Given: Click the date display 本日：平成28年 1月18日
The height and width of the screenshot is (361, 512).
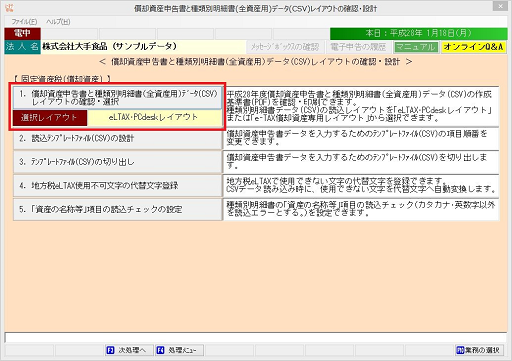Looking at the screenshot, I should (418, 34).
